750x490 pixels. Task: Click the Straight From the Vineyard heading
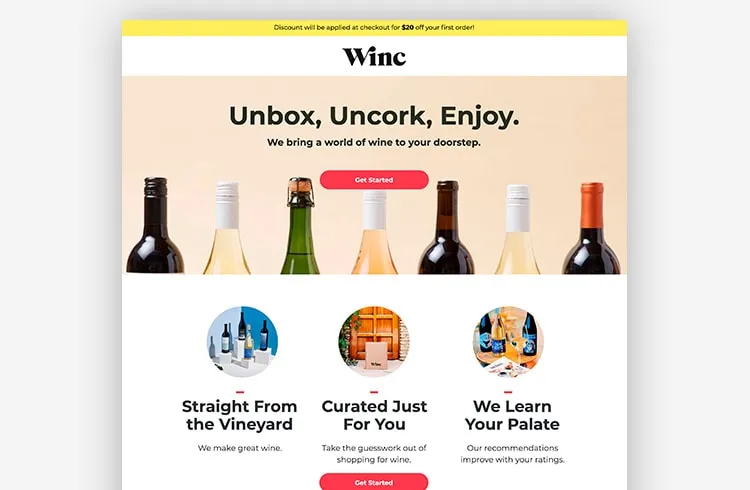[x=240, y=415]
